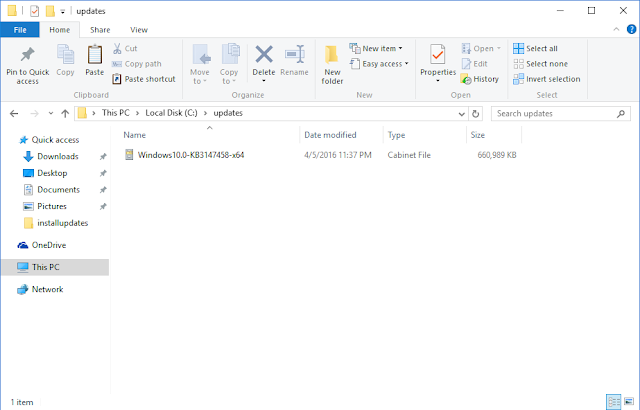Image resolution: width=640 pixels, height=410 pixels.
Task: Sort by the Name column header
Action: click(x=135, y=135)
